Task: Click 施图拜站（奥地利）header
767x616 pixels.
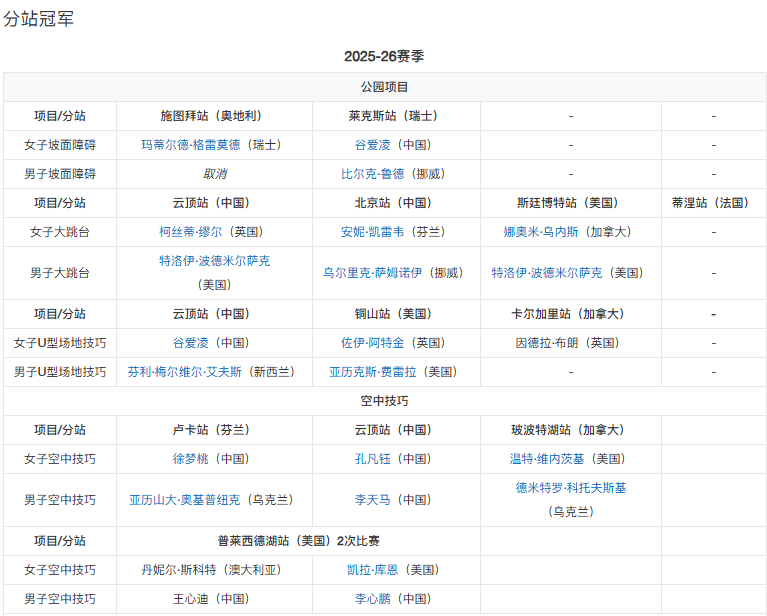Action: coord(214,116)
